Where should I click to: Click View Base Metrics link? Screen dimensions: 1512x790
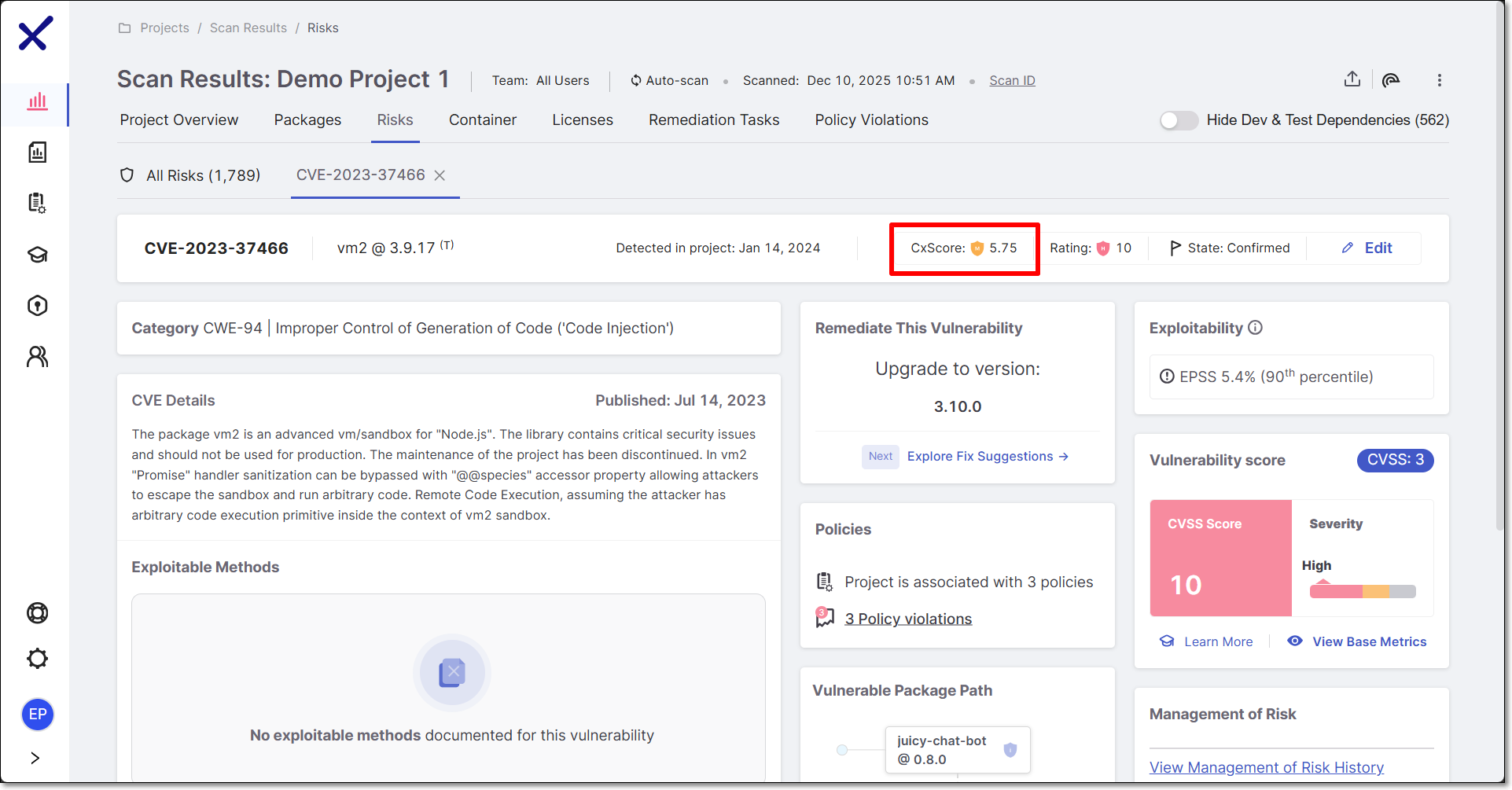point(1356,641)
